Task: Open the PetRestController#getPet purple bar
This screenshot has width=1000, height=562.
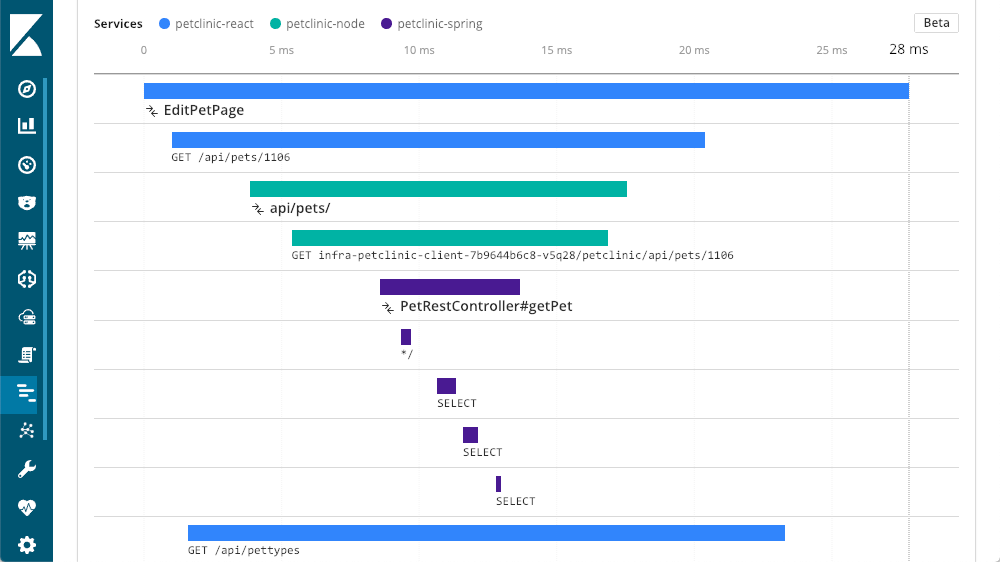Action: point(450,287)
